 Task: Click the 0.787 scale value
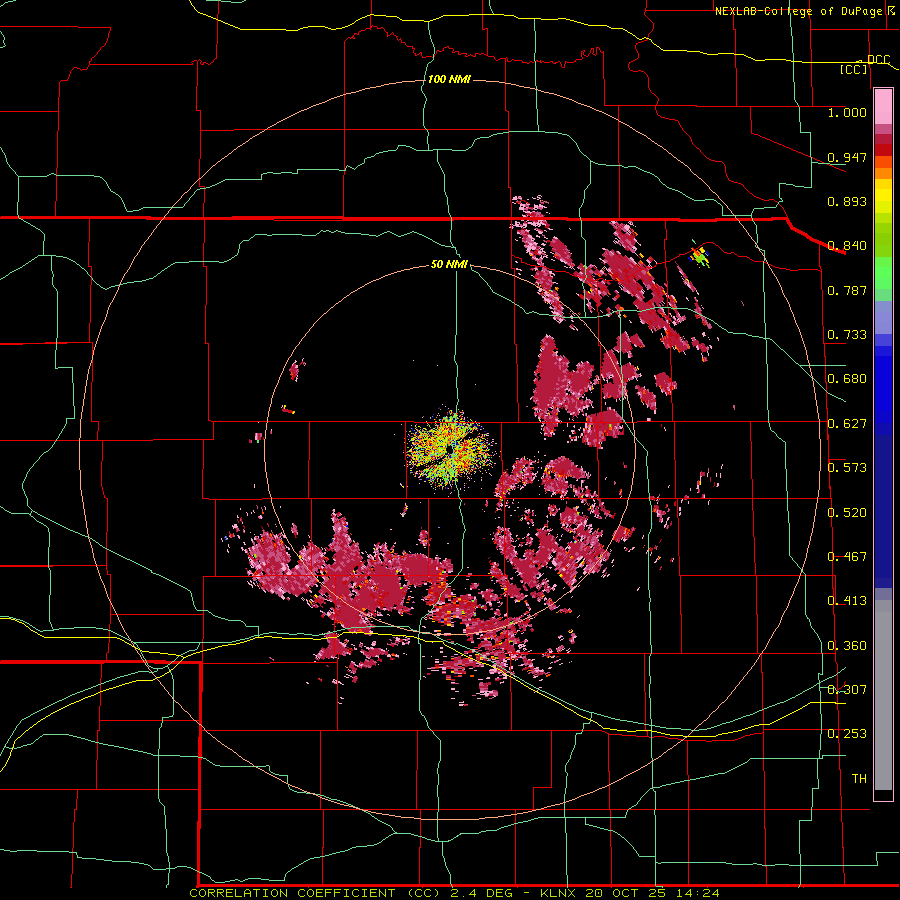[847, 290]
